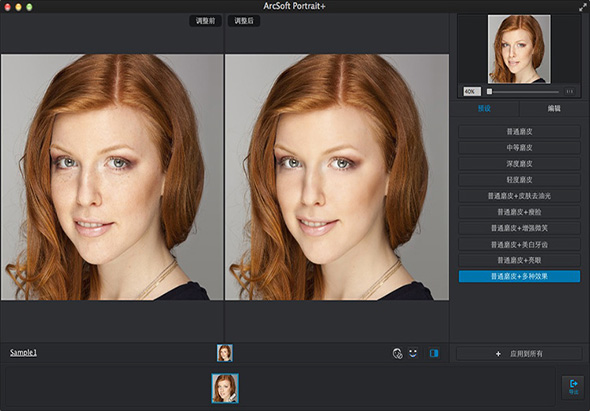Apply the 普通磨皮+皮肤去油光 preset
The height and width of the screenshot is (411, 590).
point(519,196)
